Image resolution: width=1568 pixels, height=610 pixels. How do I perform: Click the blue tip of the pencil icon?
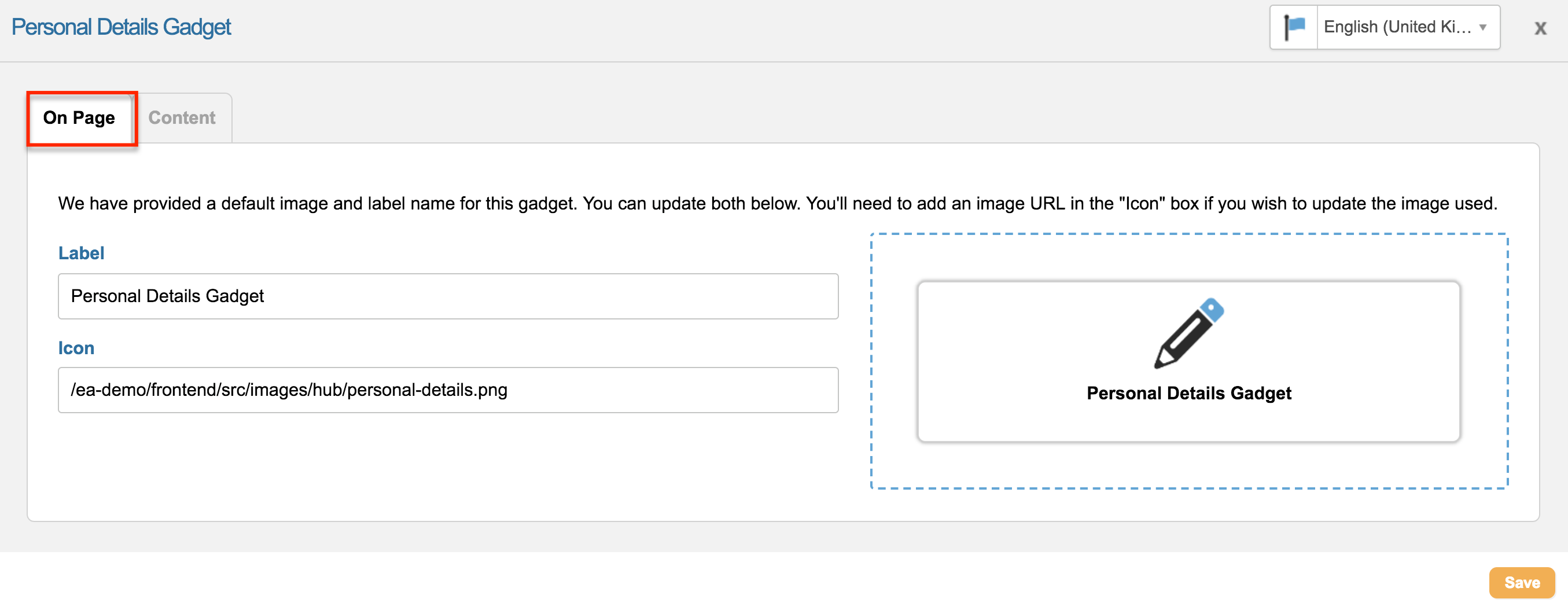point(1212,308)
